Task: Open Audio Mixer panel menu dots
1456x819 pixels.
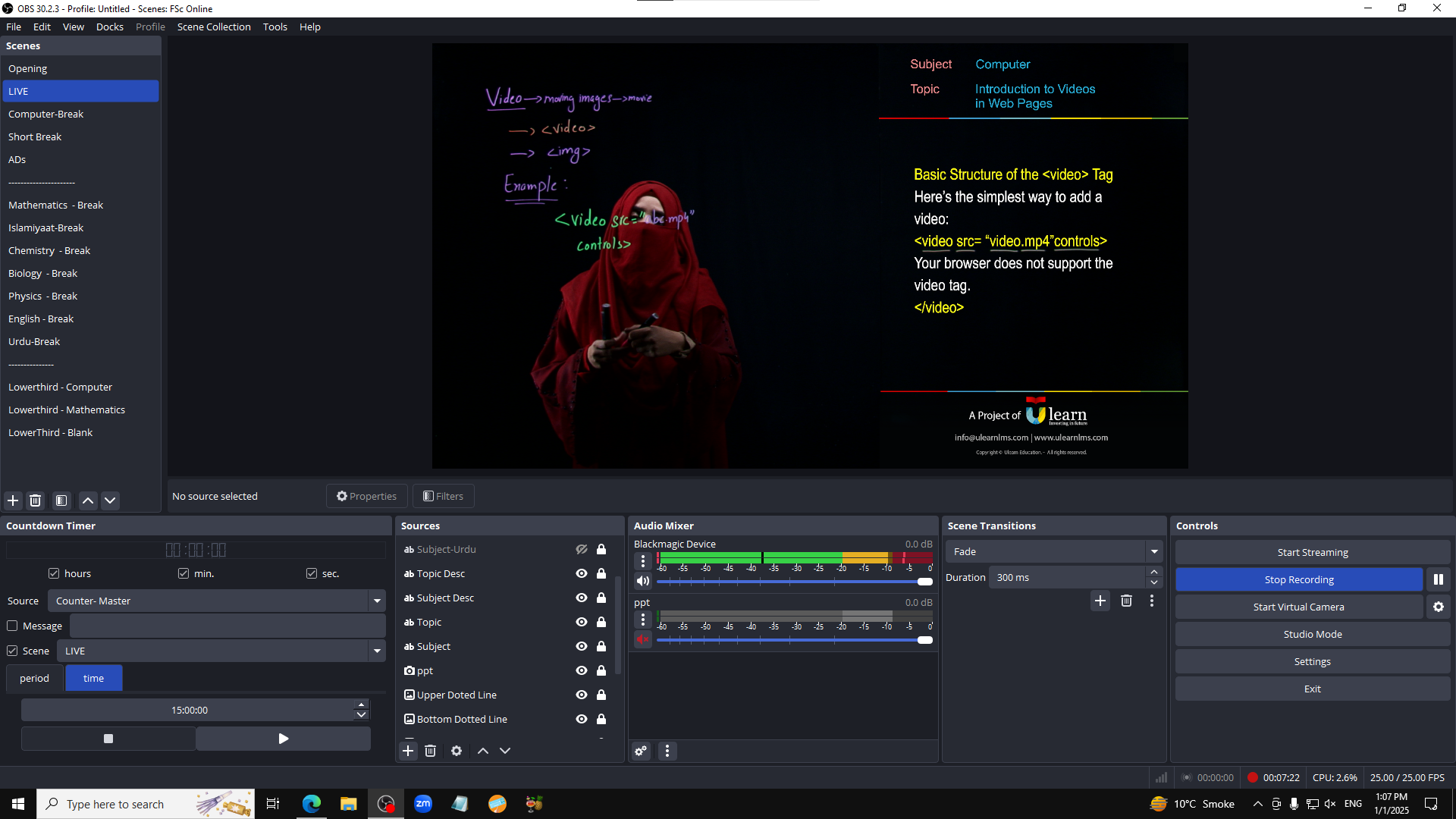Action: (x=667, y=751)
